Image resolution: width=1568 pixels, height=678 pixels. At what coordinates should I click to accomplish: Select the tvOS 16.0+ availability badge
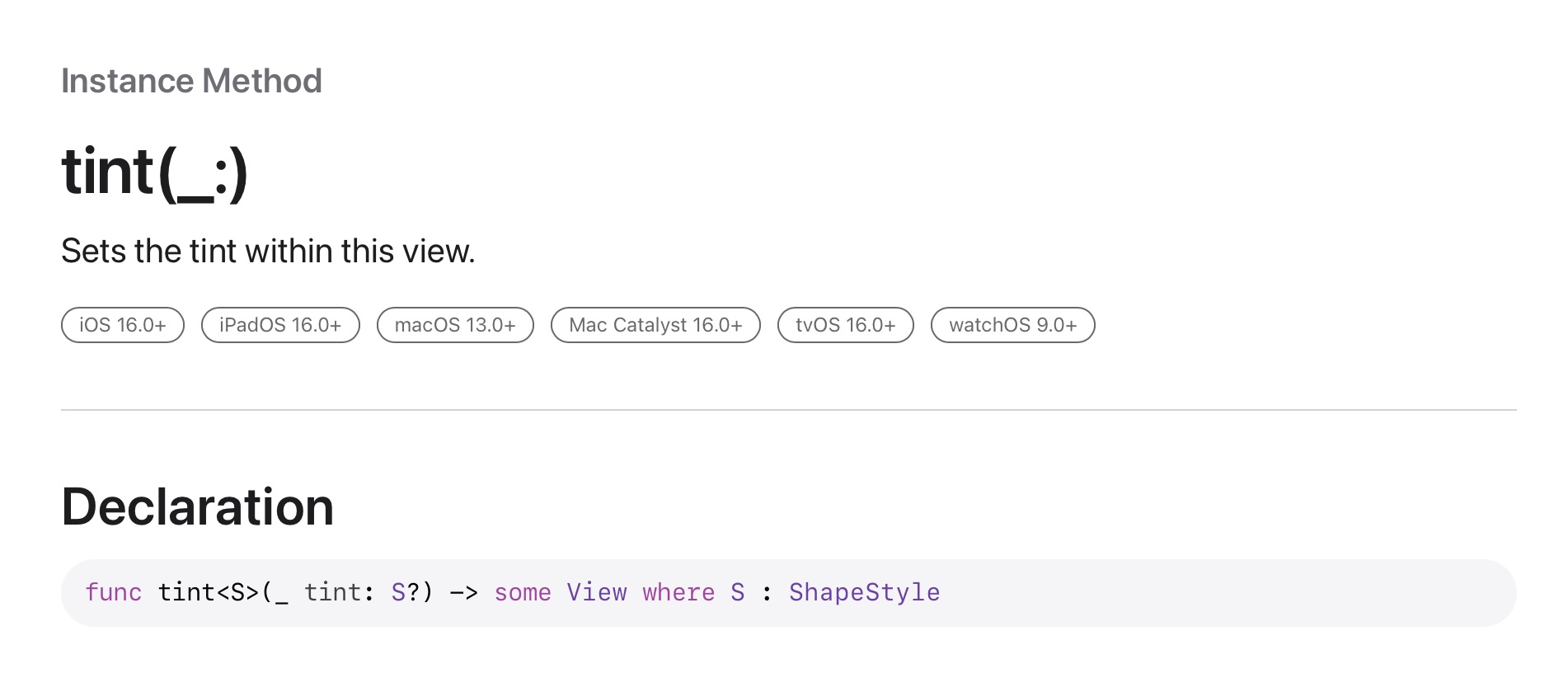click(845, 325)
